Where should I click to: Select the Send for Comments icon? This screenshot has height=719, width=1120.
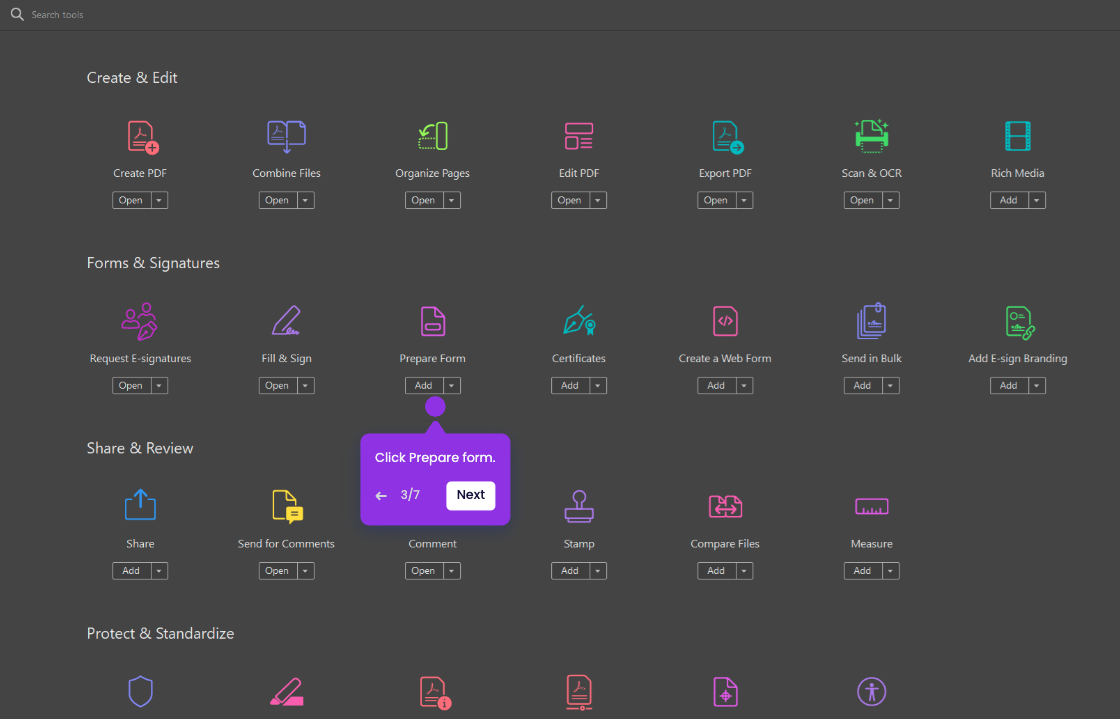tap(288, 507)
